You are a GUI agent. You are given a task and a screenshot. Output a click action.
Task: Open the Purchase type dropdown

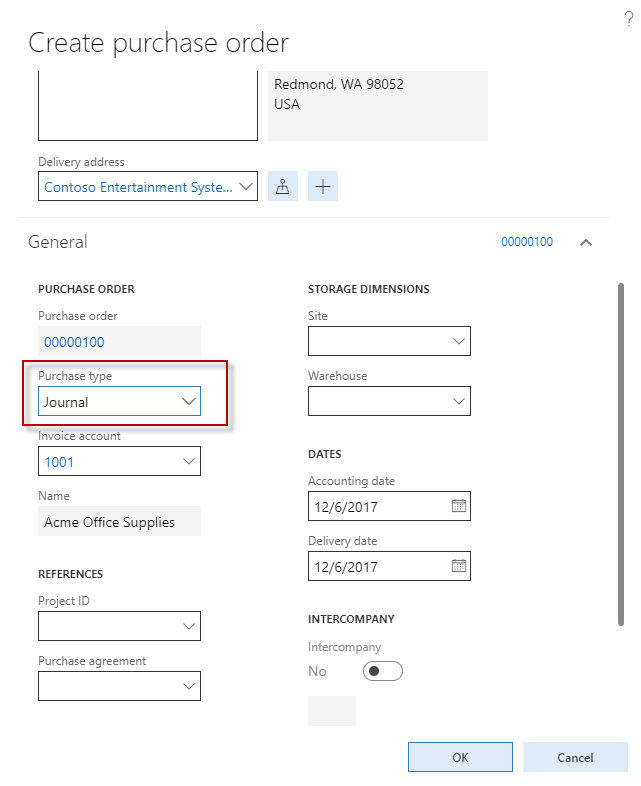pos(189,402)
